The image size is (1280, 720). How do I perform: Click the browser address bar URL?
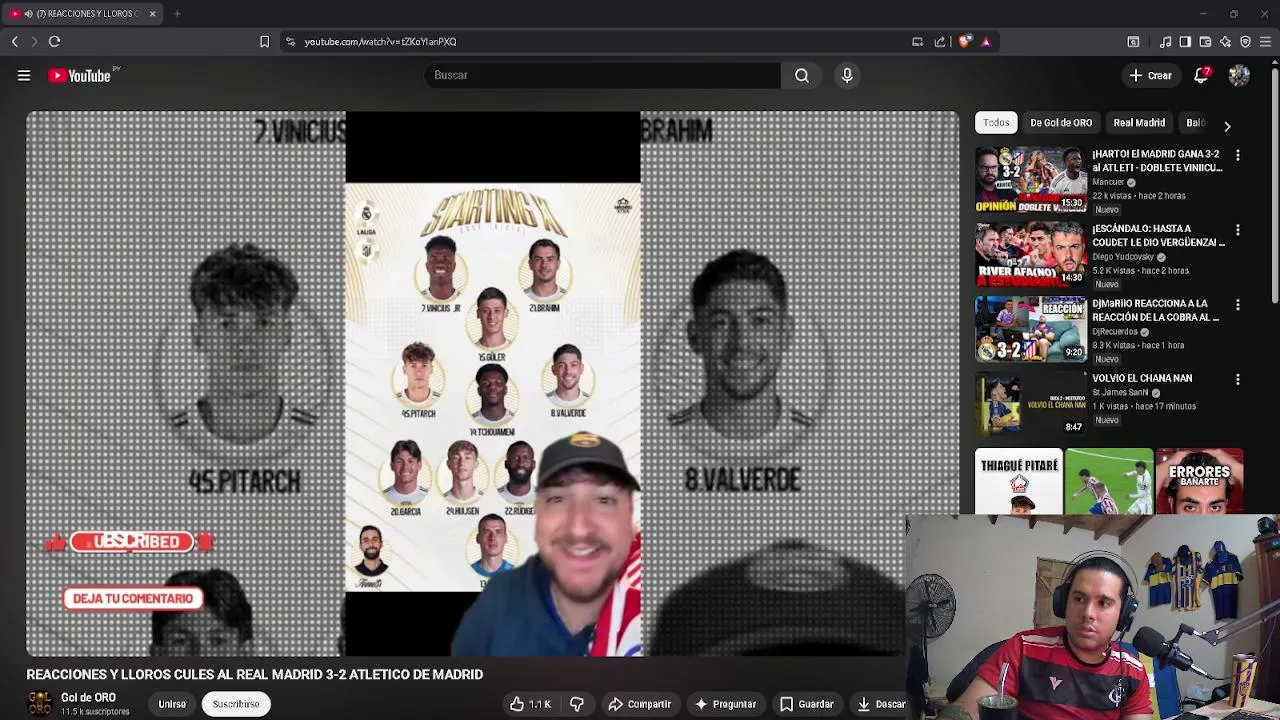(380, 41)
